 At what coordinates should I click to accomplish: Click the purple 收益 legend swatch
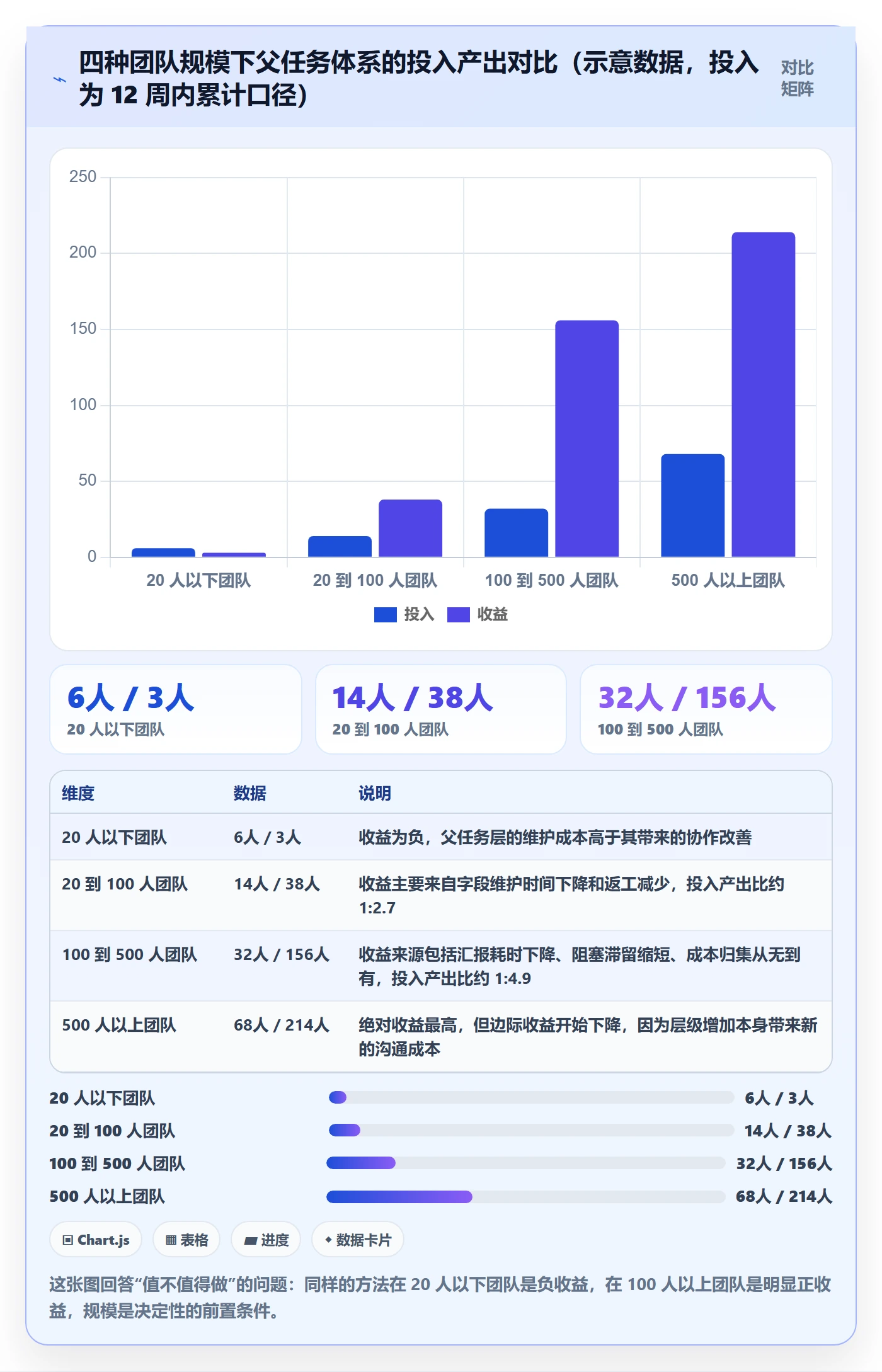point(458,614)
